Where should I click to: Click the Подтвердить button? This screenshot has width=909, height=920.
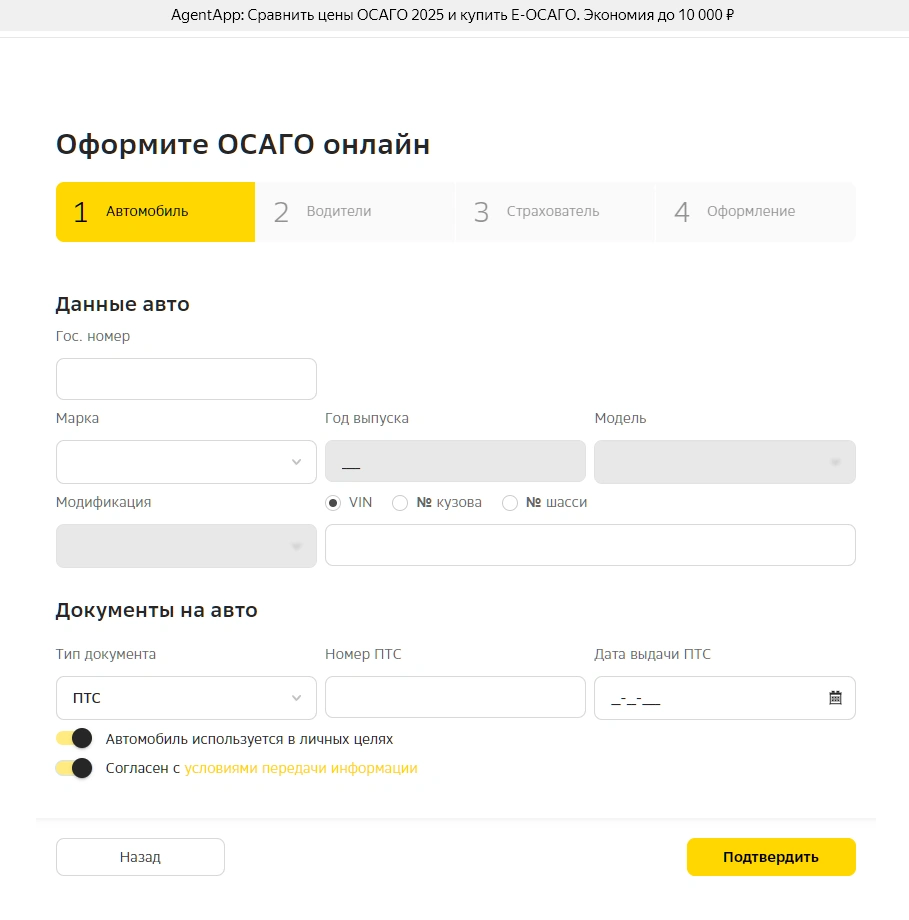tap(771, 857)
